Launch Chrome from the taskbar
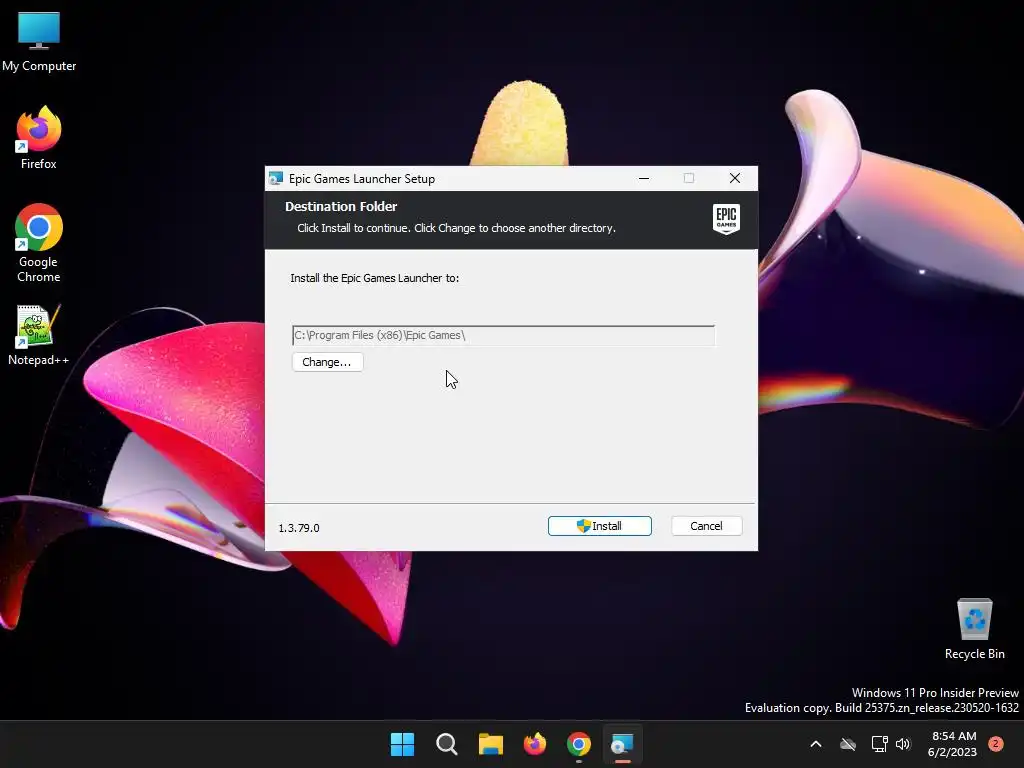This screenshot has height=768, width=1024. click(579, 744)
